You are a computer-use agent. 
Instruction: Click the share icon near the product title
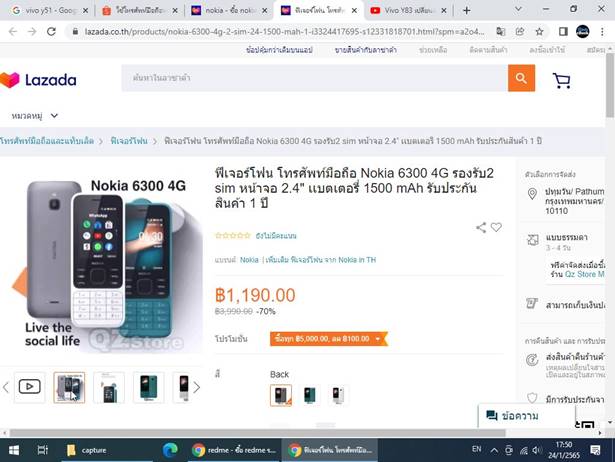point(481,227)
